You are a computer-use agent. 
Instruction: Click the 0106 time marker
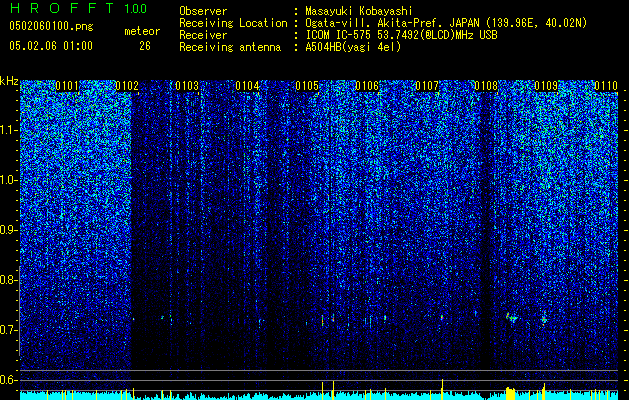[367, 86]
